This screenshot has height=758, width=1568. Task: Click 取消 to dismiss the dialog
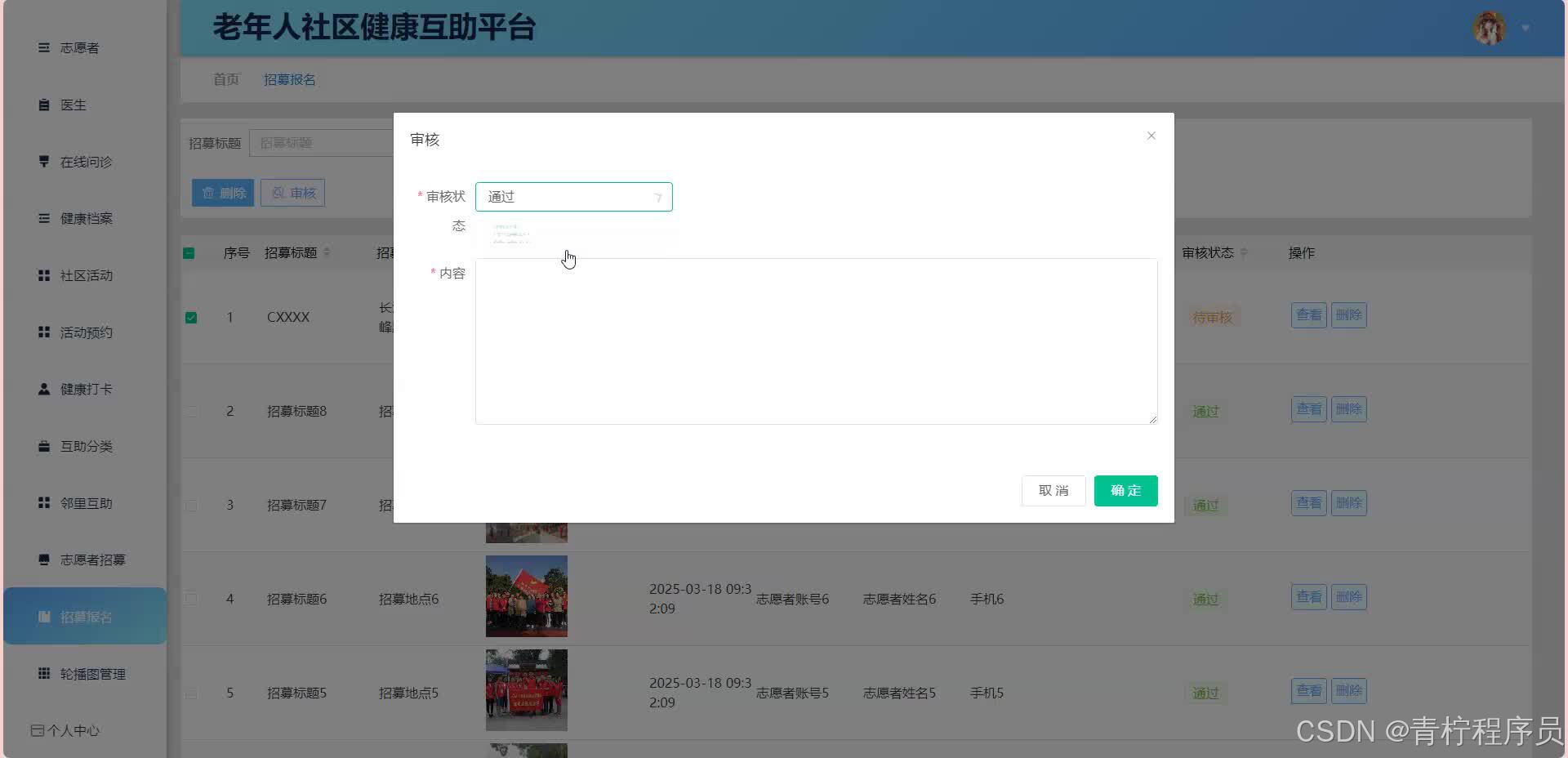[1053, 490]
